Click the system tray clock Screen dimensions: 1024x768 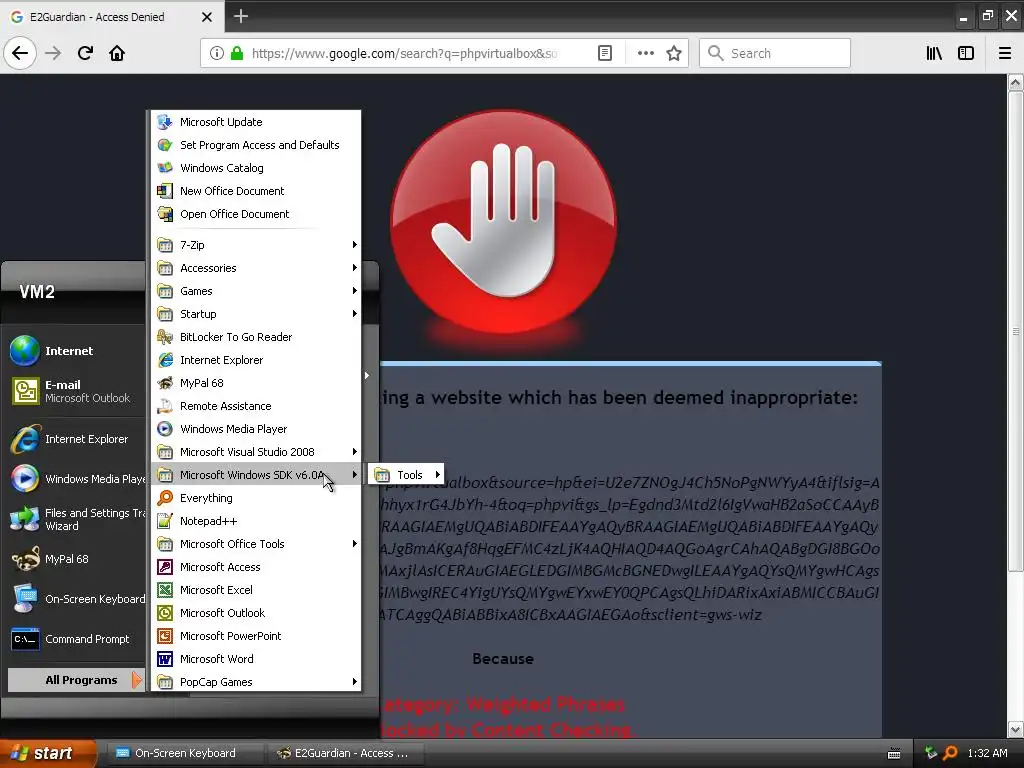tap(987, 753)
